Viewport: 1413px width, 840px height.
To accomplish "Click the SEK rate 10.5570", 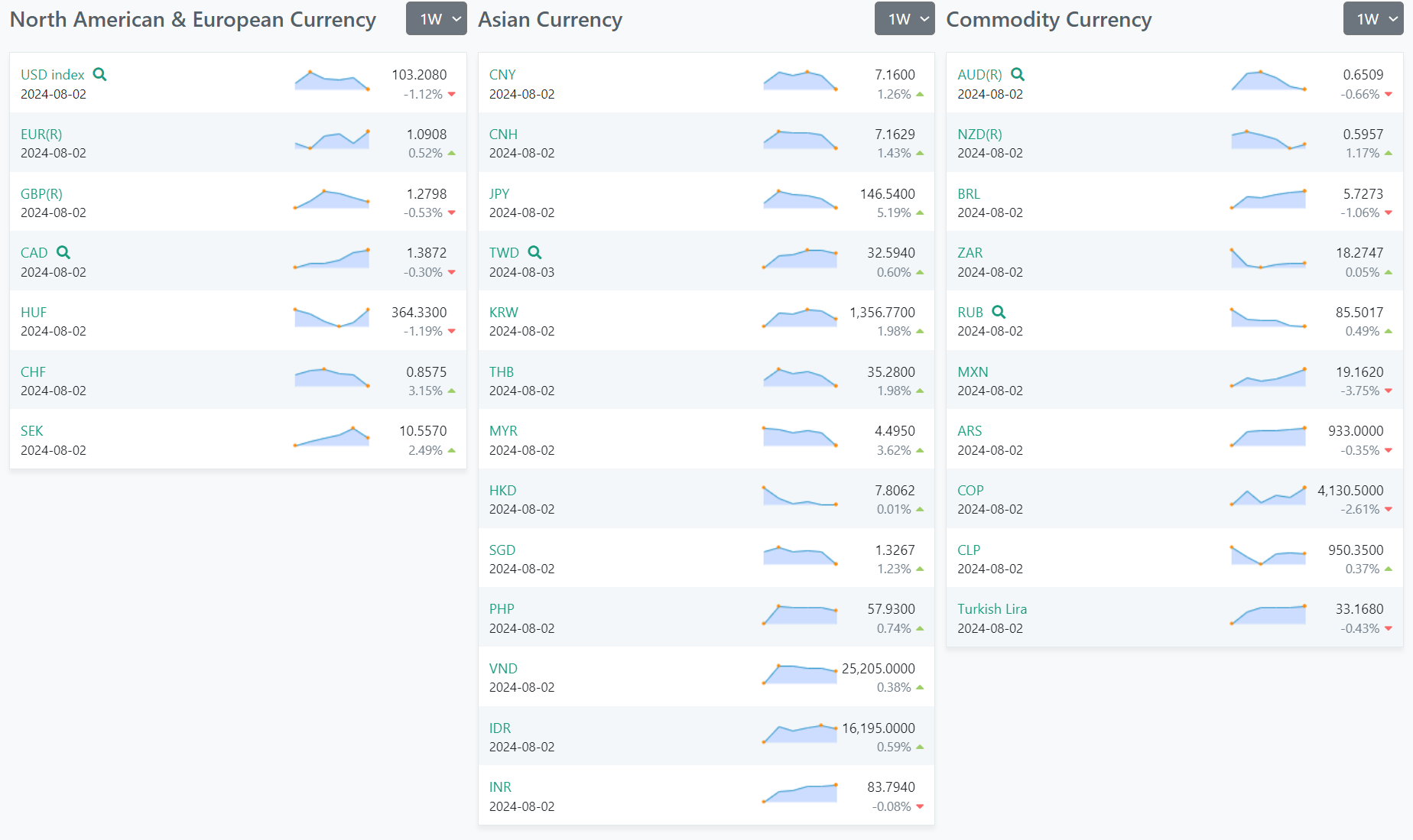I will (423, 430).
